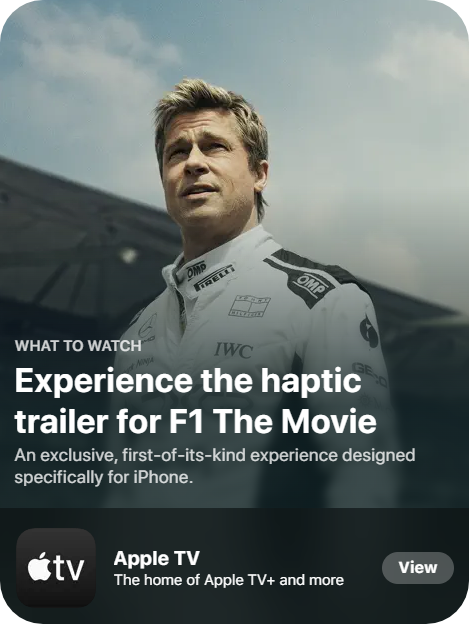Click the Pirelli logo on the collar
The height and width of the screenshot is (624, 469).
214,277
